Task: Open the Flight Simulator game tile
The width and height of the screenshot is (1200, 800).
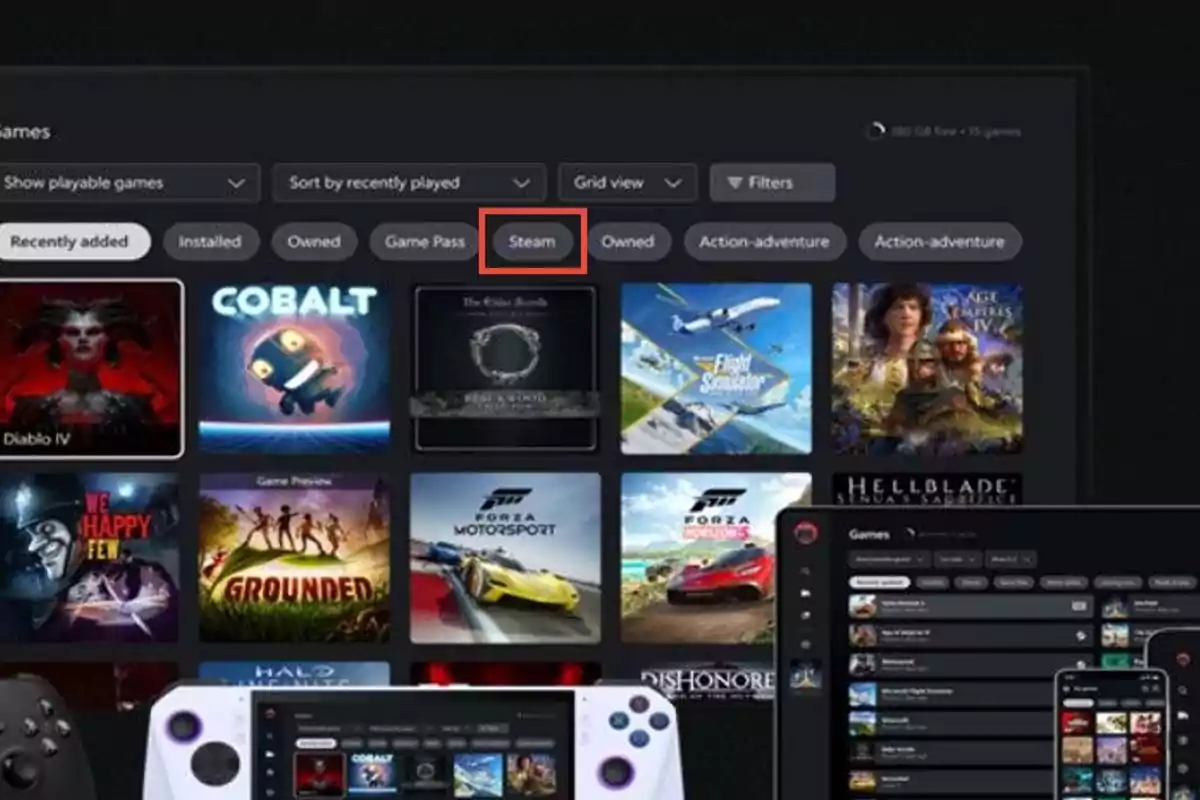Action: point(716,367)
